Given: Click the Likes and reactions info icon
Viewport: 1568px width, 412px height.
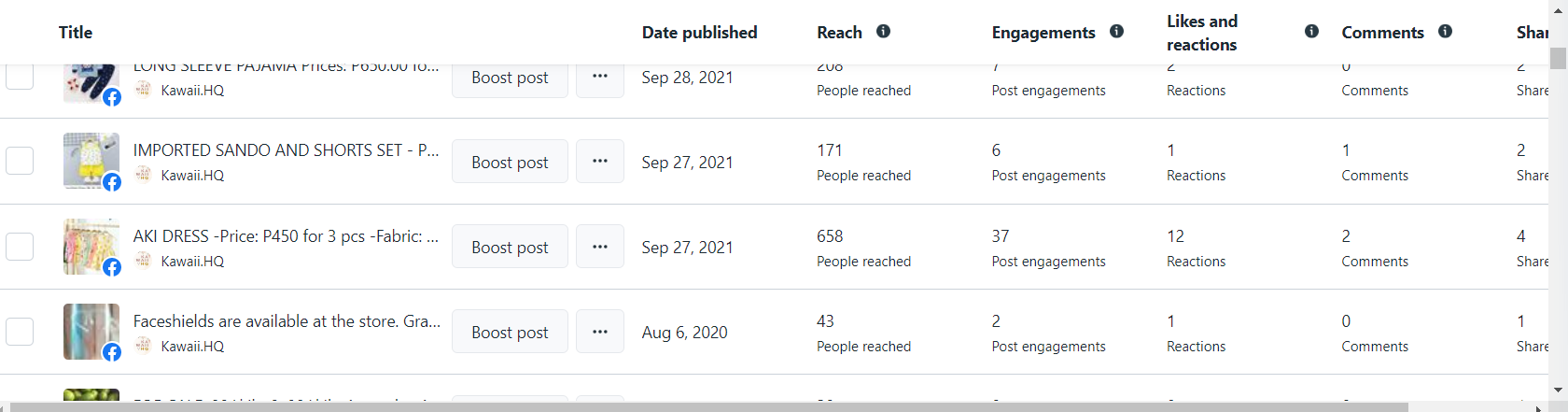Looking at the screenshot, I should coord(1311,32).
